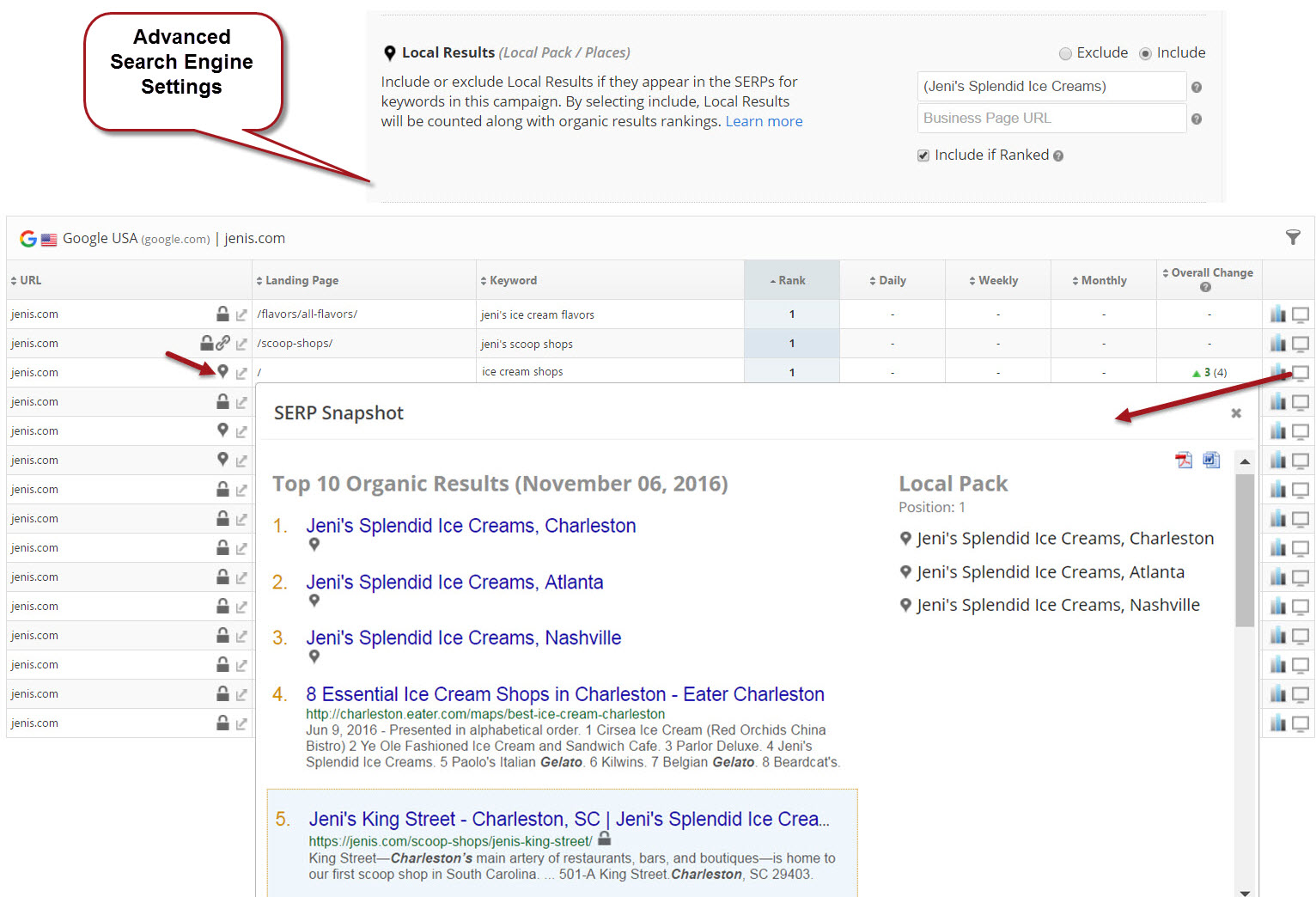Sort table by Keyword column
The height and width of the screenshot is (897, 1316).
(513, 281)
